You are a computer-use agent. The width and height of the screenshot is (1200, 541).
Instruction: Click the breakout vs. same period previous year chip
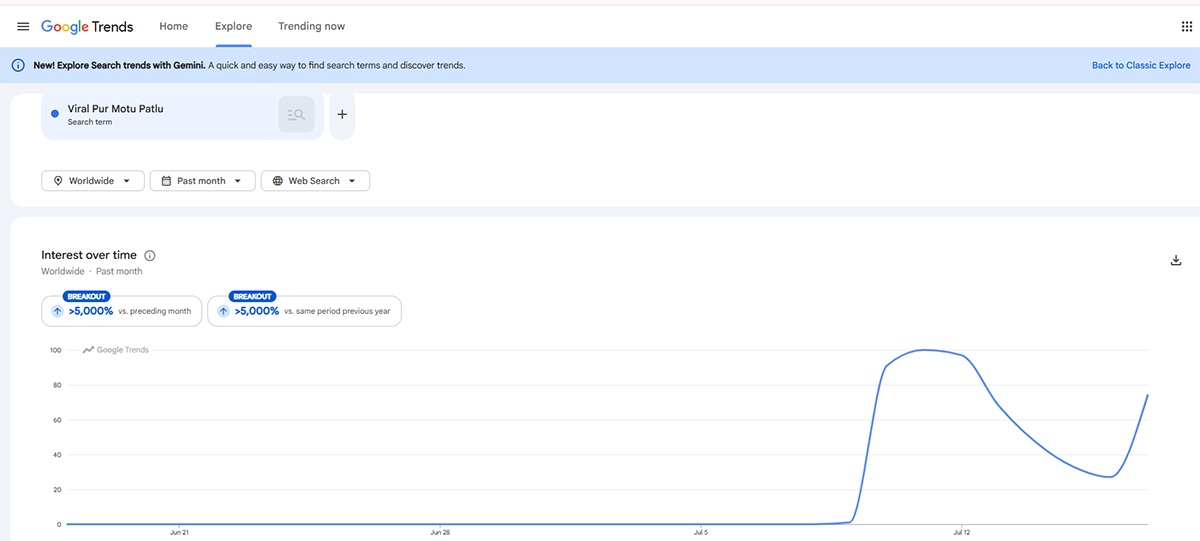(x=304, y=311)
